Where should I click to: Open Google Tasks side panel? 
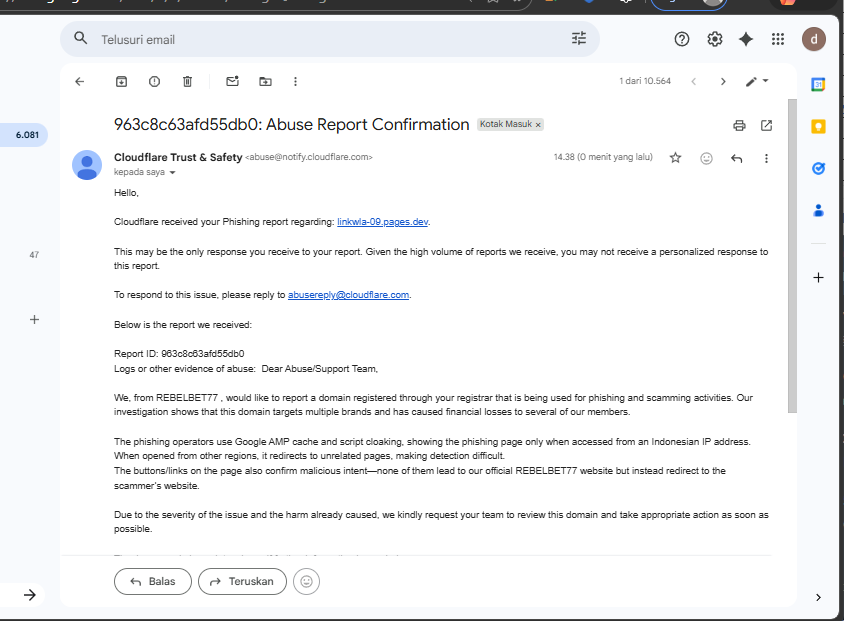tap(818, 168)
